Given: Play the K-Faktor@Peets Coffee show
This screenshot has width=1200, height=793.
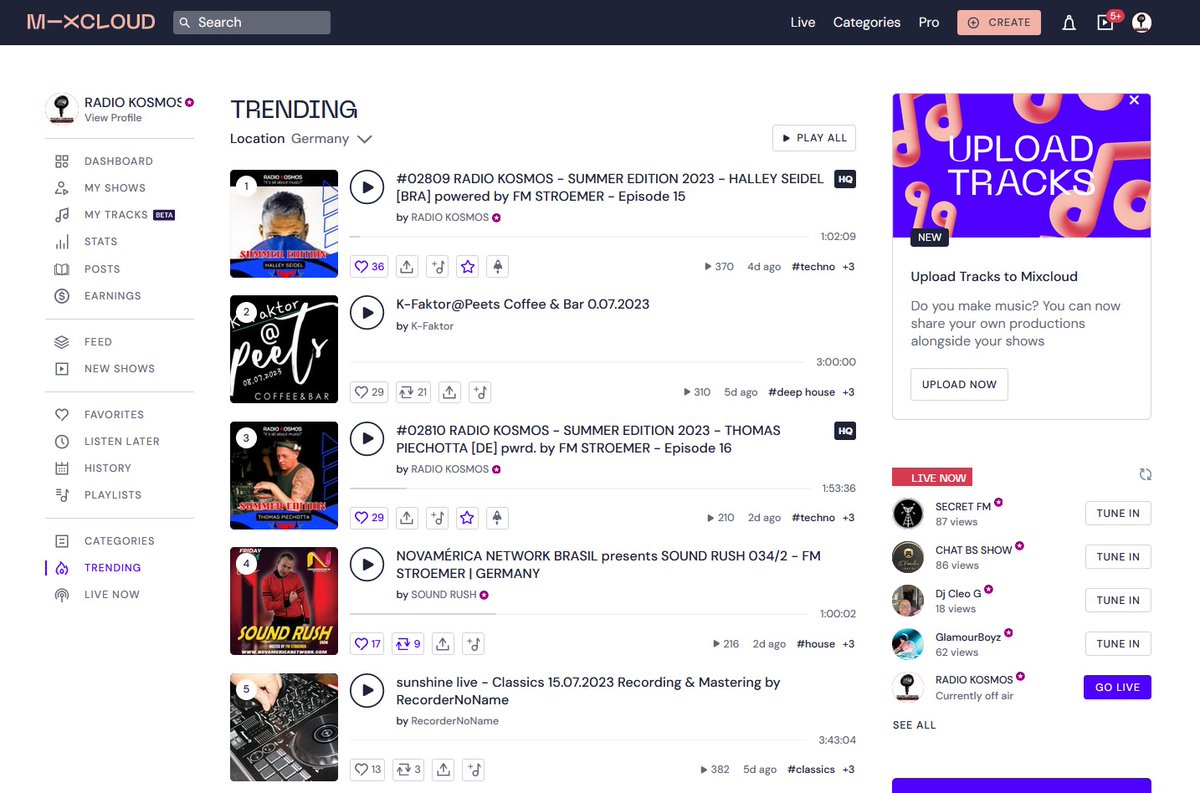Looking at the screenshot, I should [367, 313].
